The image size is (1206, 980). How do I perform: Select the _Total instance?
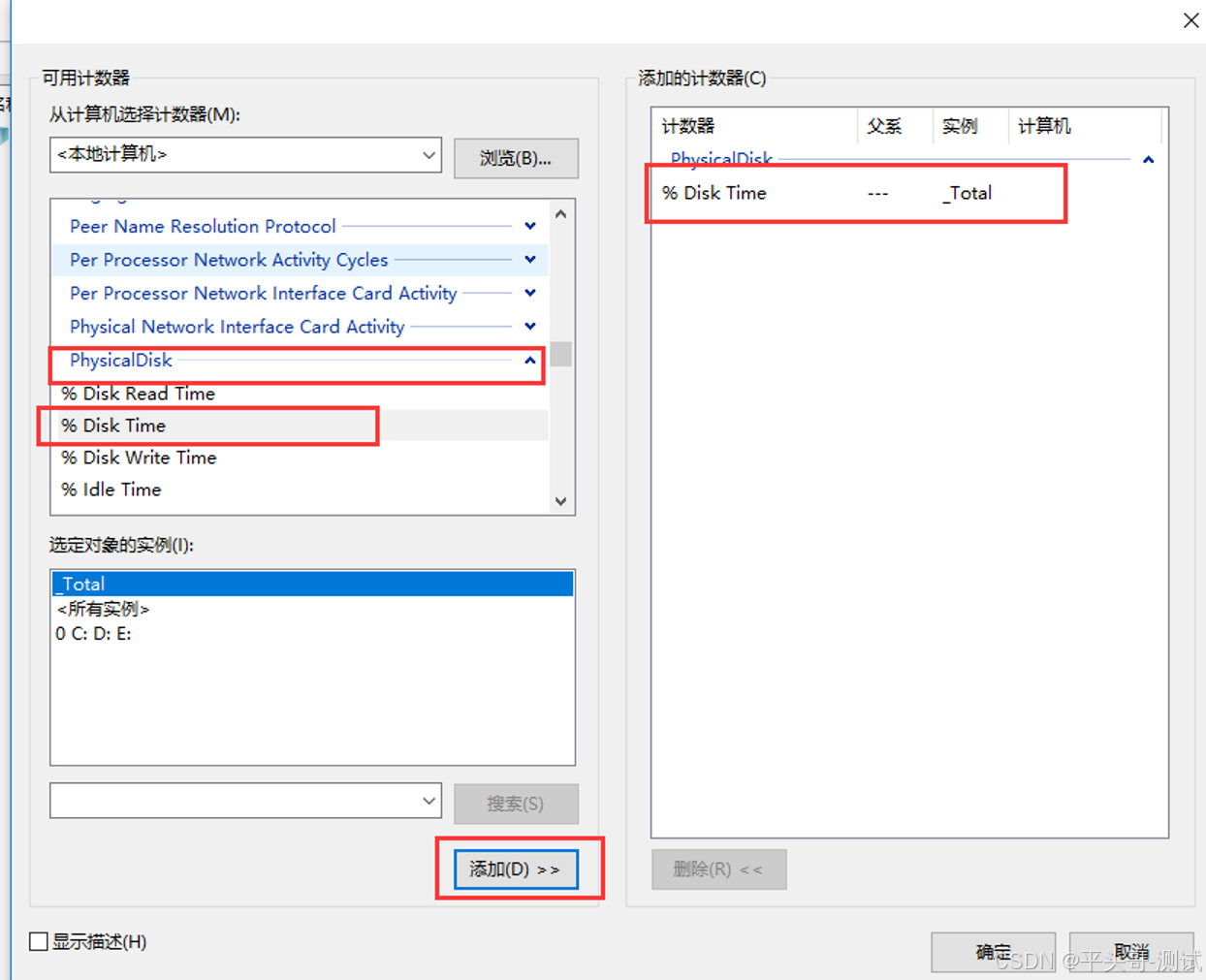312,584
